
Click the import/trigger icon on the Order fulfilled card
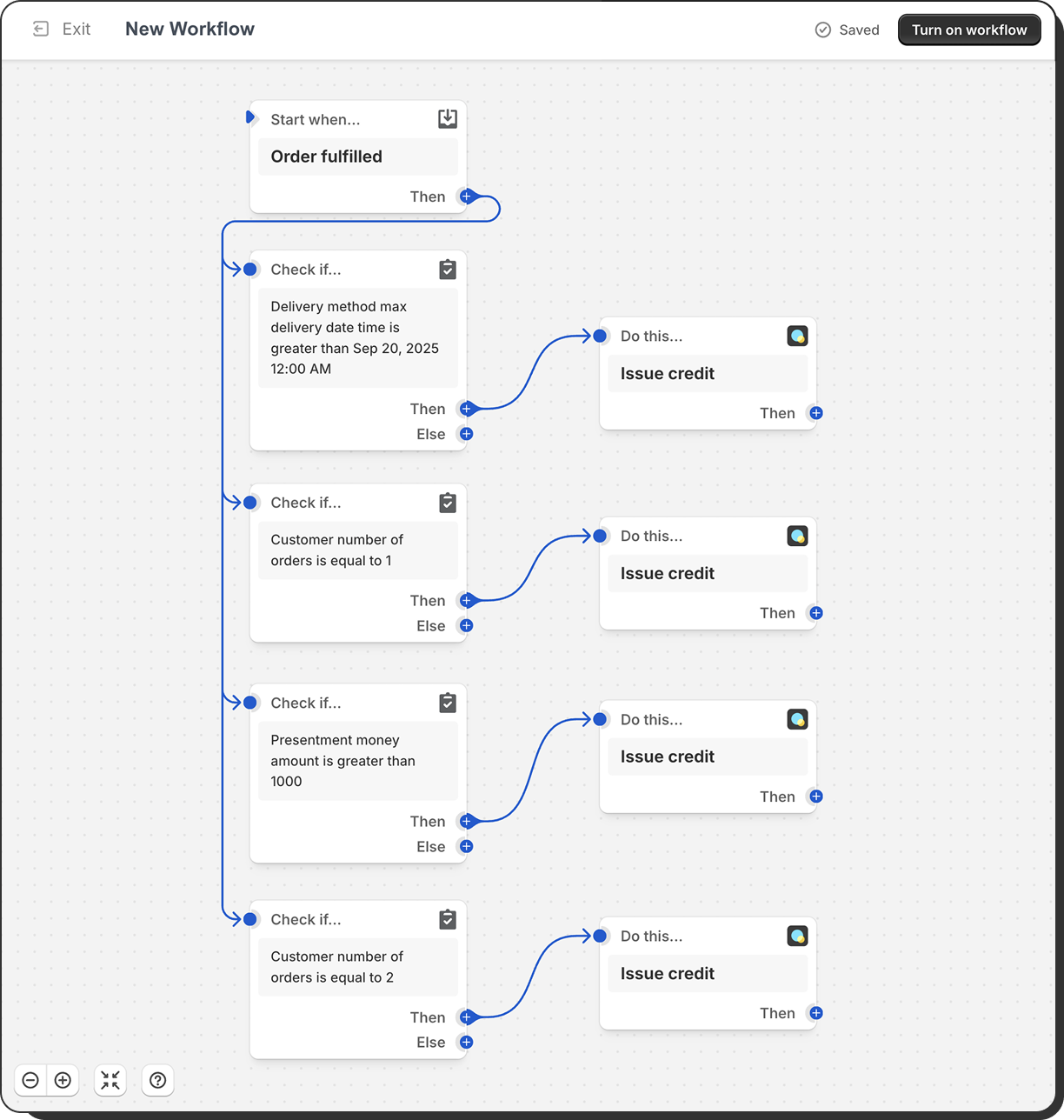coord(447,118)
